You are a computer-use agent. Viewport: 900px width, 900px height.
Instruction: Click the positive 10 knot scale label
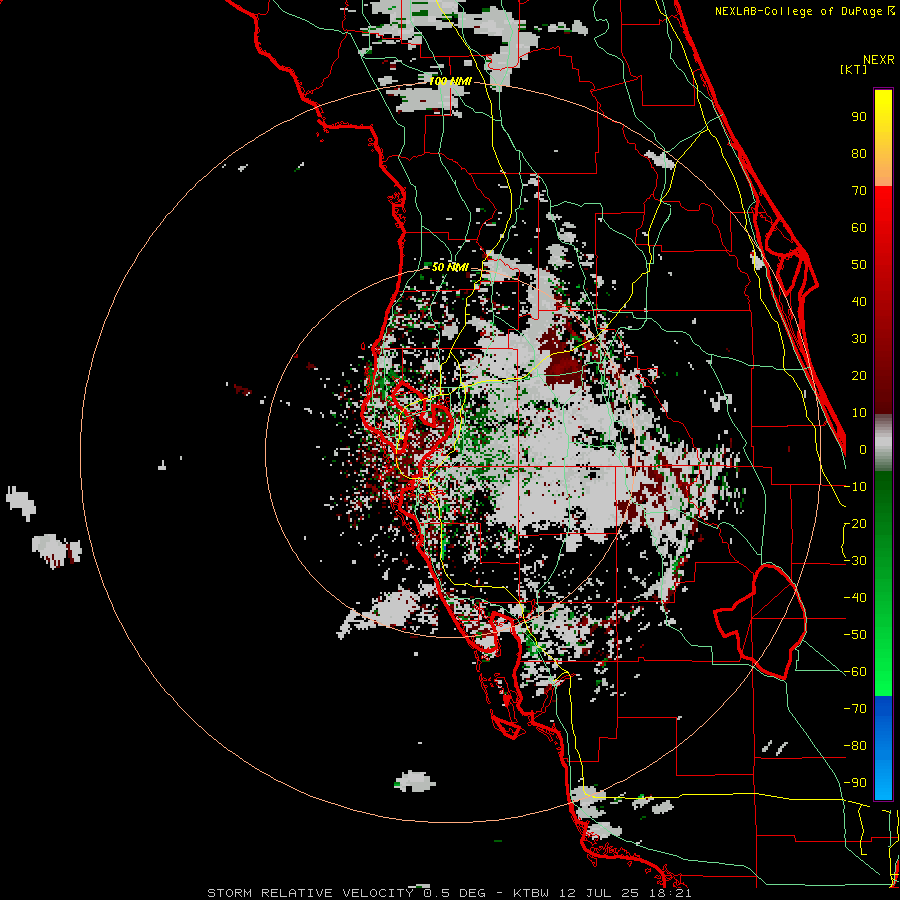pyautogui.click(x=859, y=413)
